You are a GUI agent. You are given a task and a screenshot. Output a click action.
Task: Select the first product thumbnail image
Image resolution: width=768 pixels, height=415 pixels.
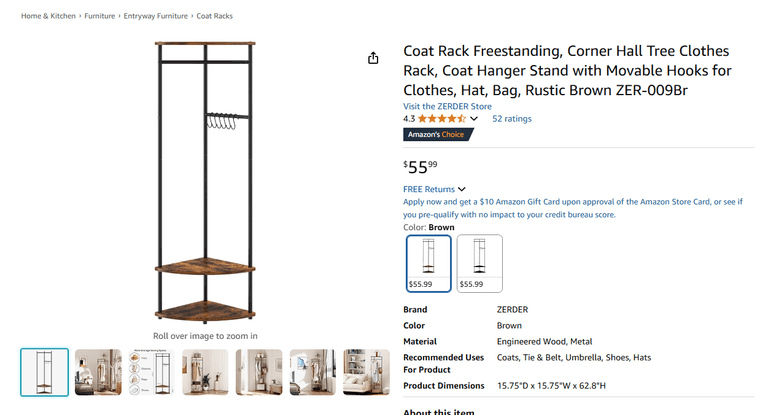45,372
